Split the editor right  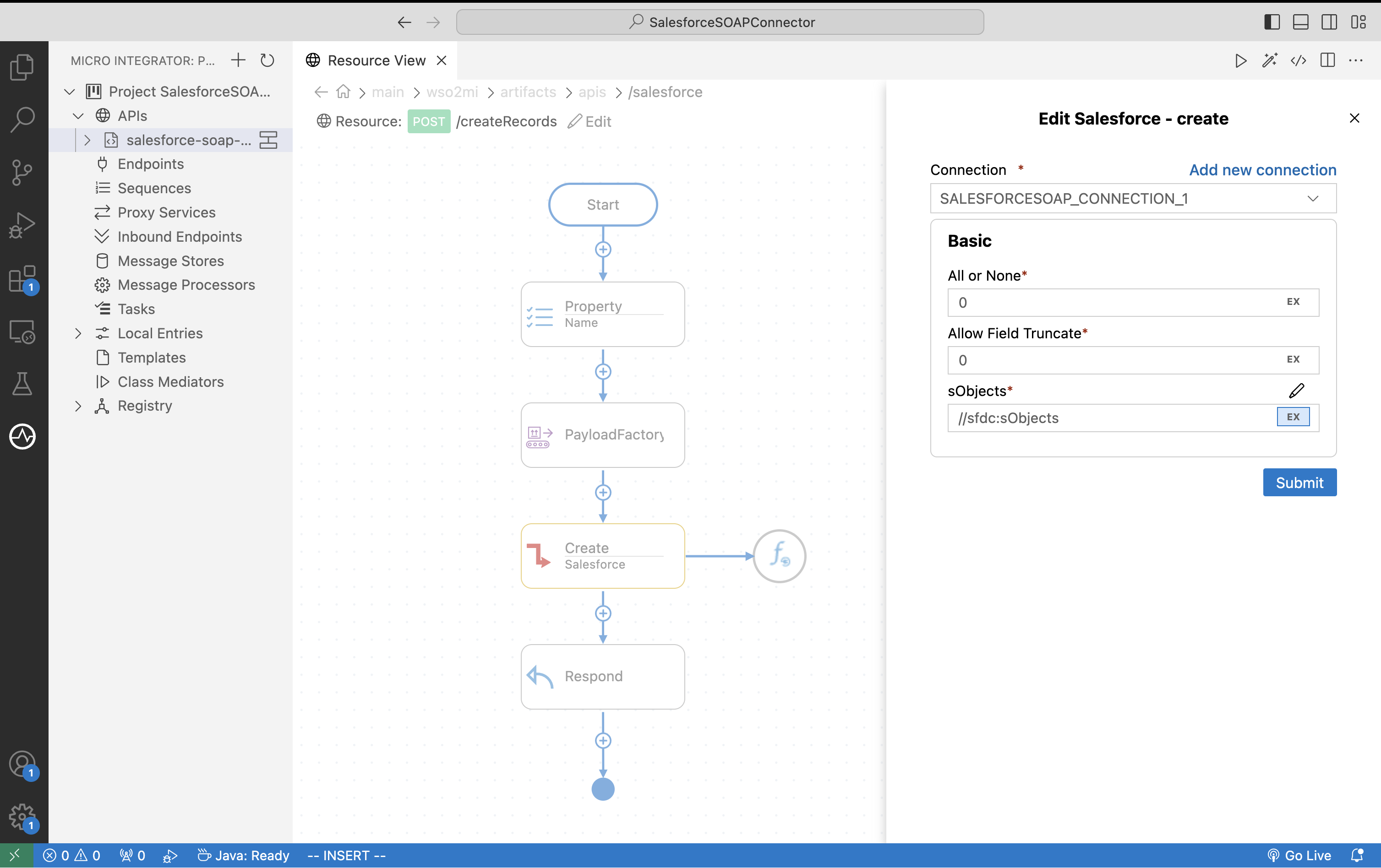(1327, 60)
